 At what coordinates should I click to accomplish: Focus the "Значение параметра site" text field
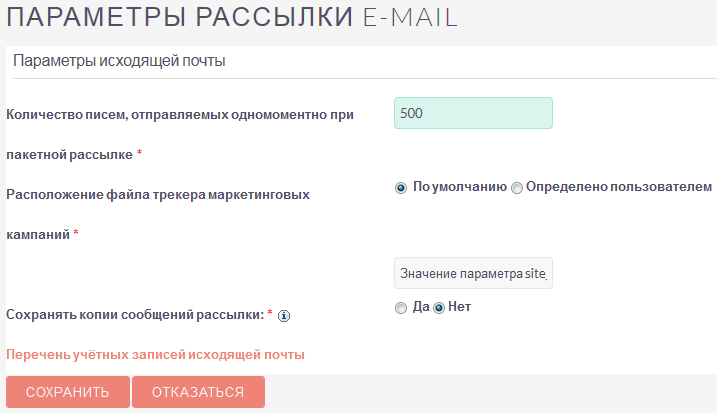[x=473, y=273]
